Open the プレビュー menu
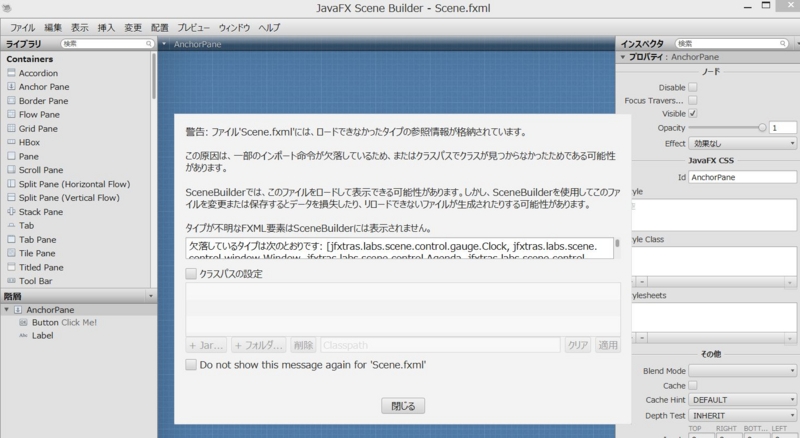 (x=193, y=28)
